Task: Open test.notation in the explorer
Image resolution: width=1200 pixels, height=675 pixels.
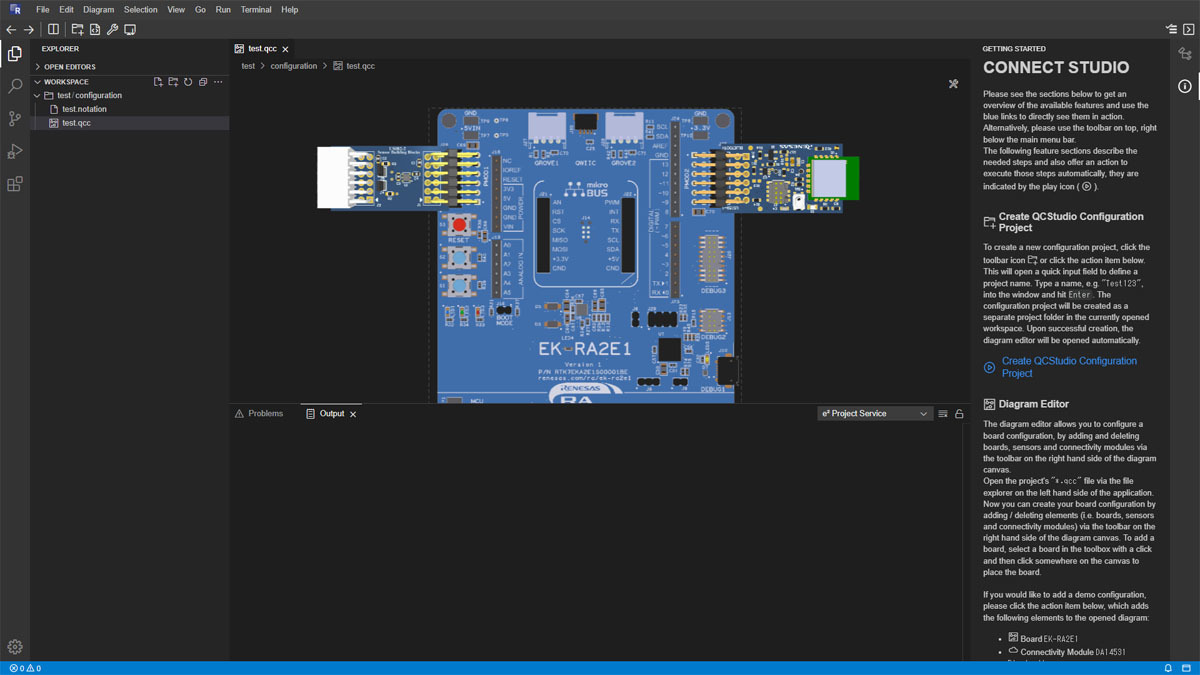Action: click(84, 109)
